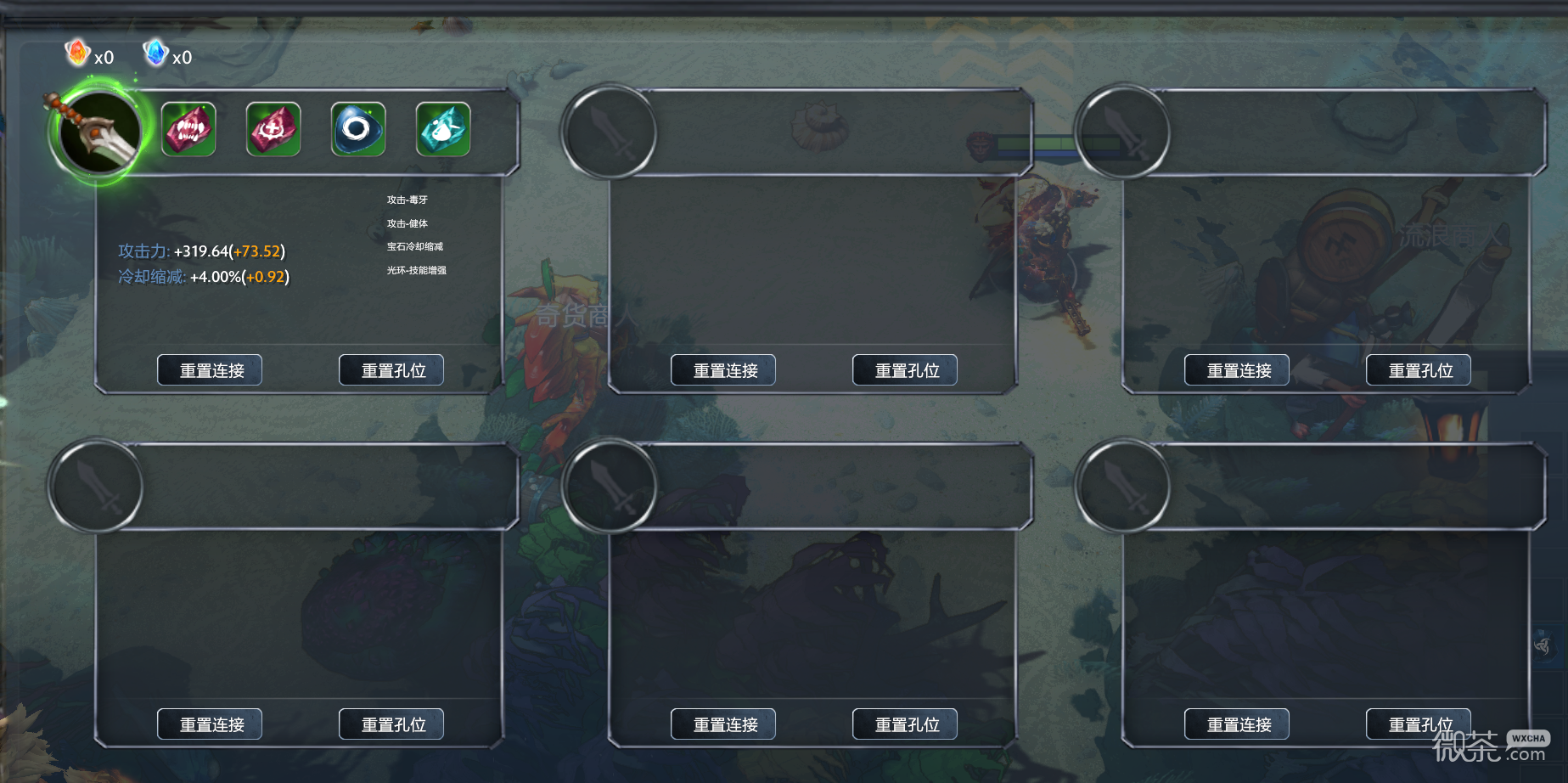This screenshot has height=783, width=1568.
Task: Select the empty weapon slot in bottom-right panel
Action: click(1122, 486)
